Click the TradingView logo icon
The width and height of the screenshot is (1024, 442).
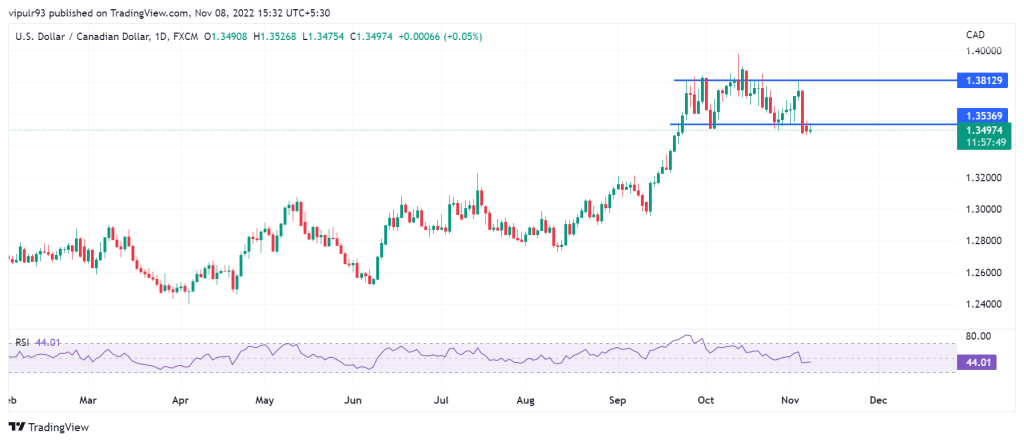tap(16, 426)
